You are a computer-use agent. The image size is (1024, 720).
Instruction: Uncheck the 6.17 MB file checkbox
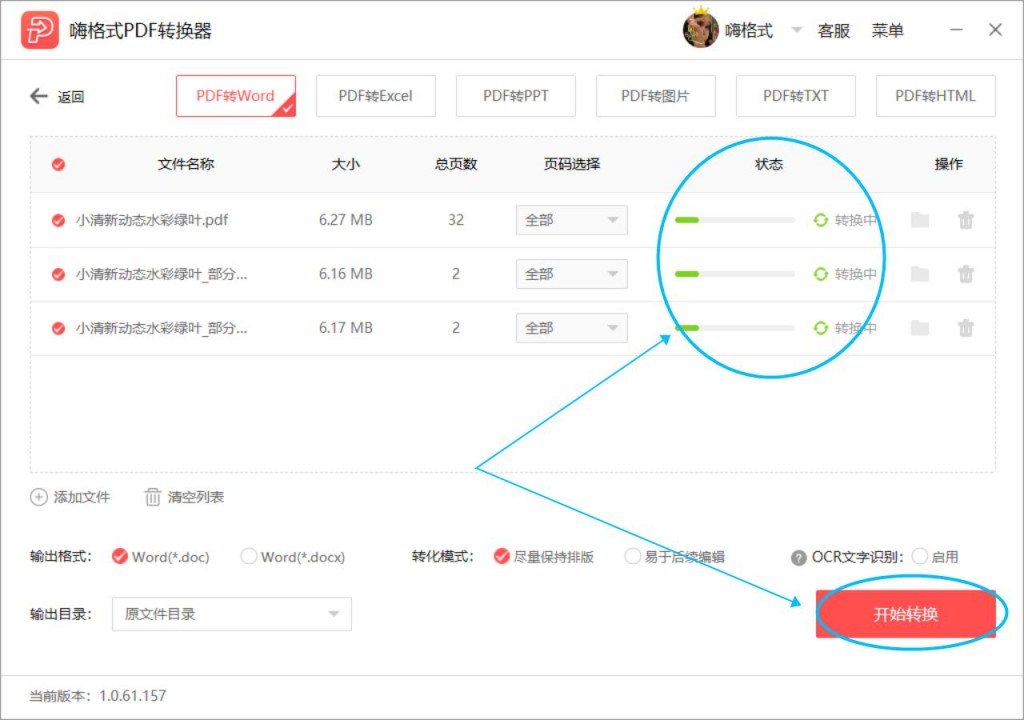point(58,328)
